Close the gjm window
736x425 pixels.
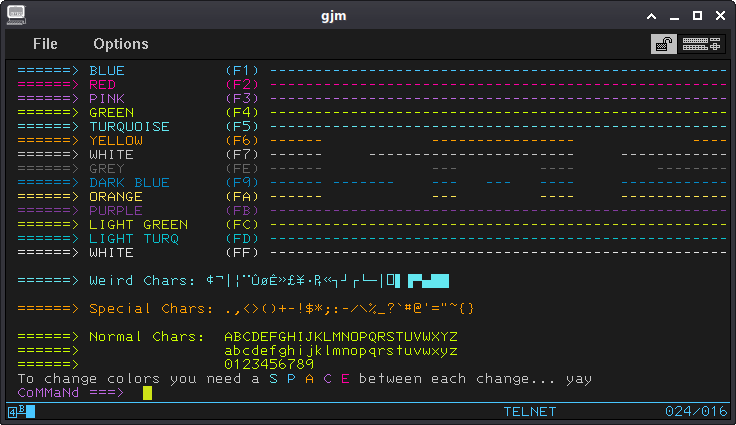(721, 15)
